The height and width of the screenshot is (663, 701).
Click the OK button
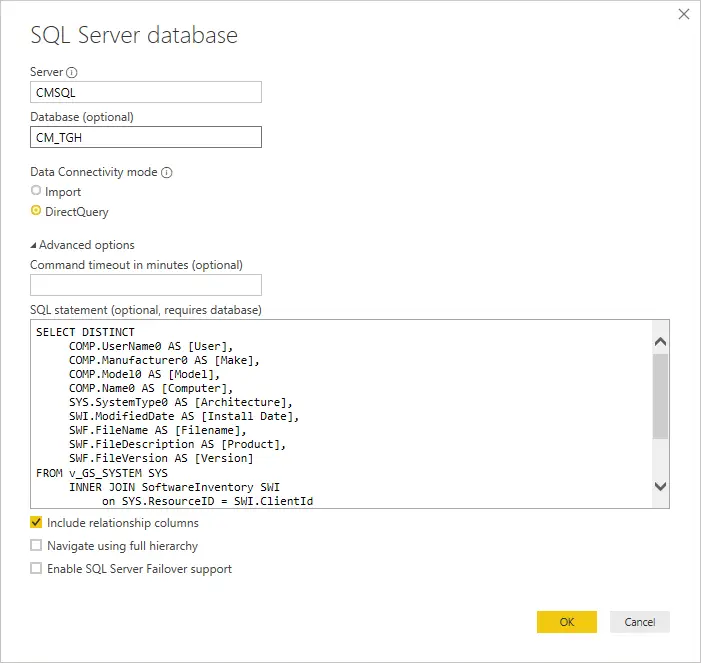click(x=566, y=622)
